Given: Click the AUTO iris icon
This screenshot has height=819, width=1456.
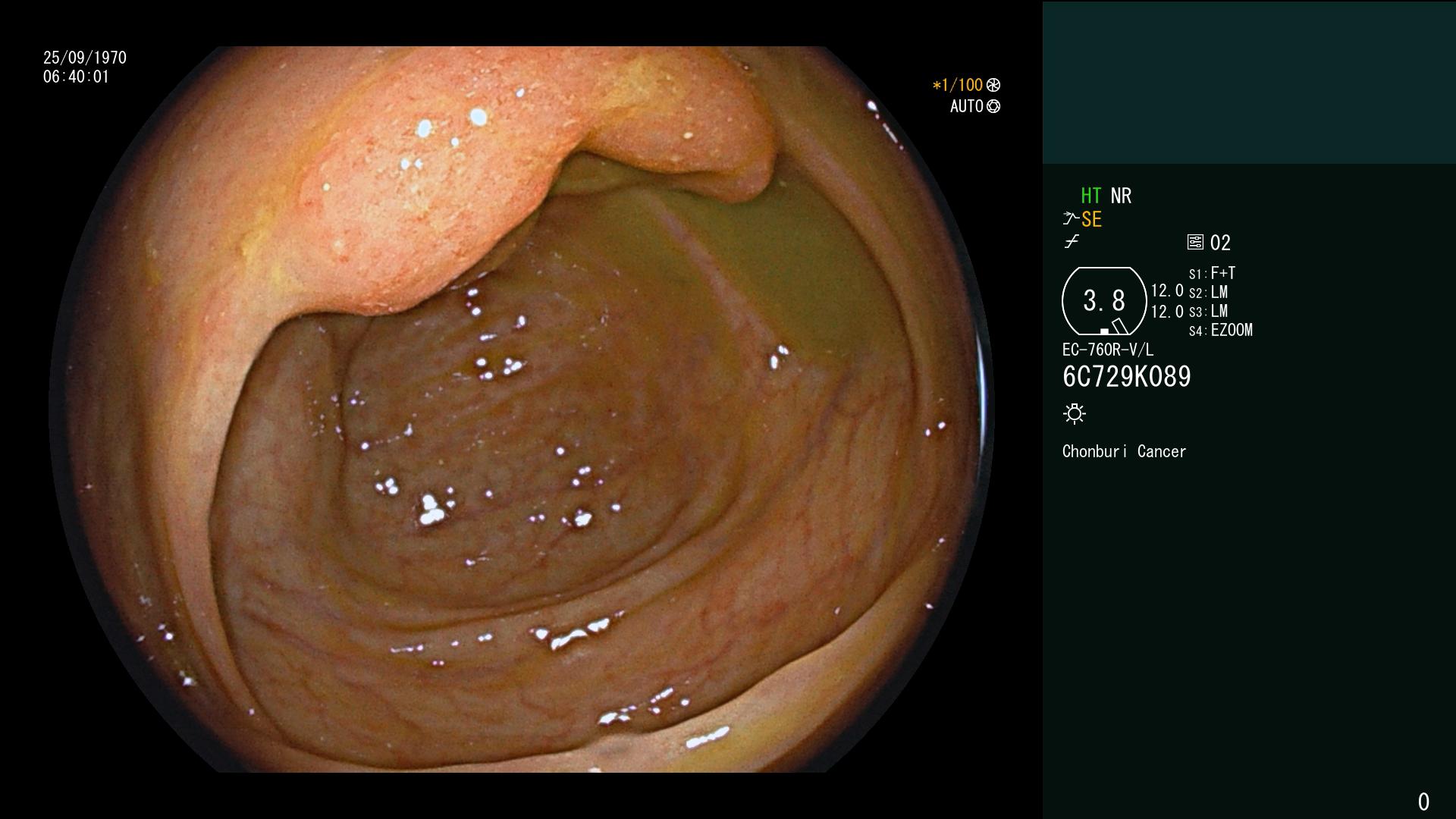Looking at the screenshot, I should (993, 106).
